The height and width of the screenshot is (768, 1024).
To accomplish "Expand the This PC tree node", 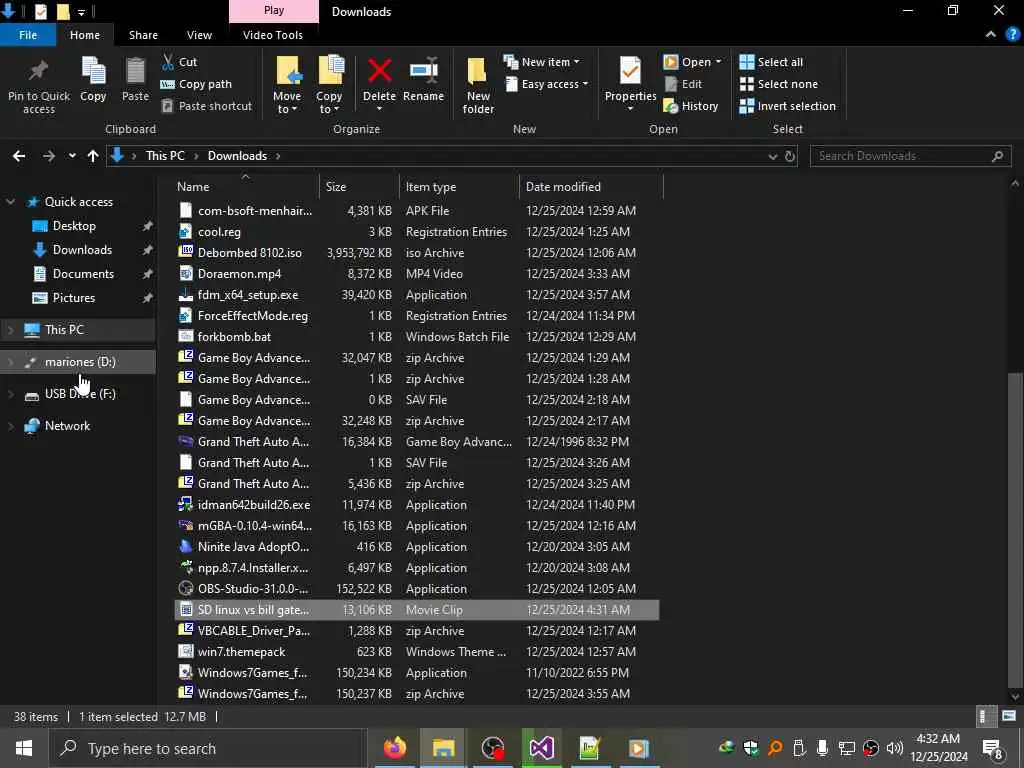I will (10, 330).
